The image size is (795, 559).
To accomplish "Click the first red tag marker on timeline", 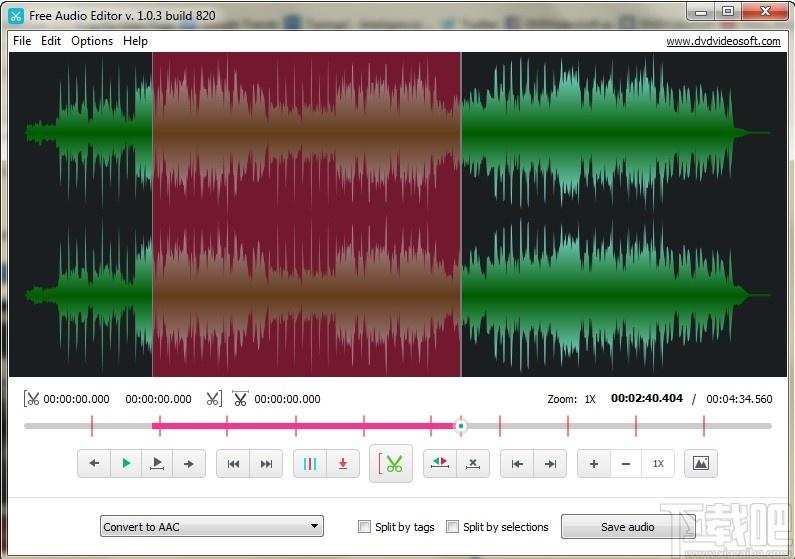I will click(x=92, y=426).
